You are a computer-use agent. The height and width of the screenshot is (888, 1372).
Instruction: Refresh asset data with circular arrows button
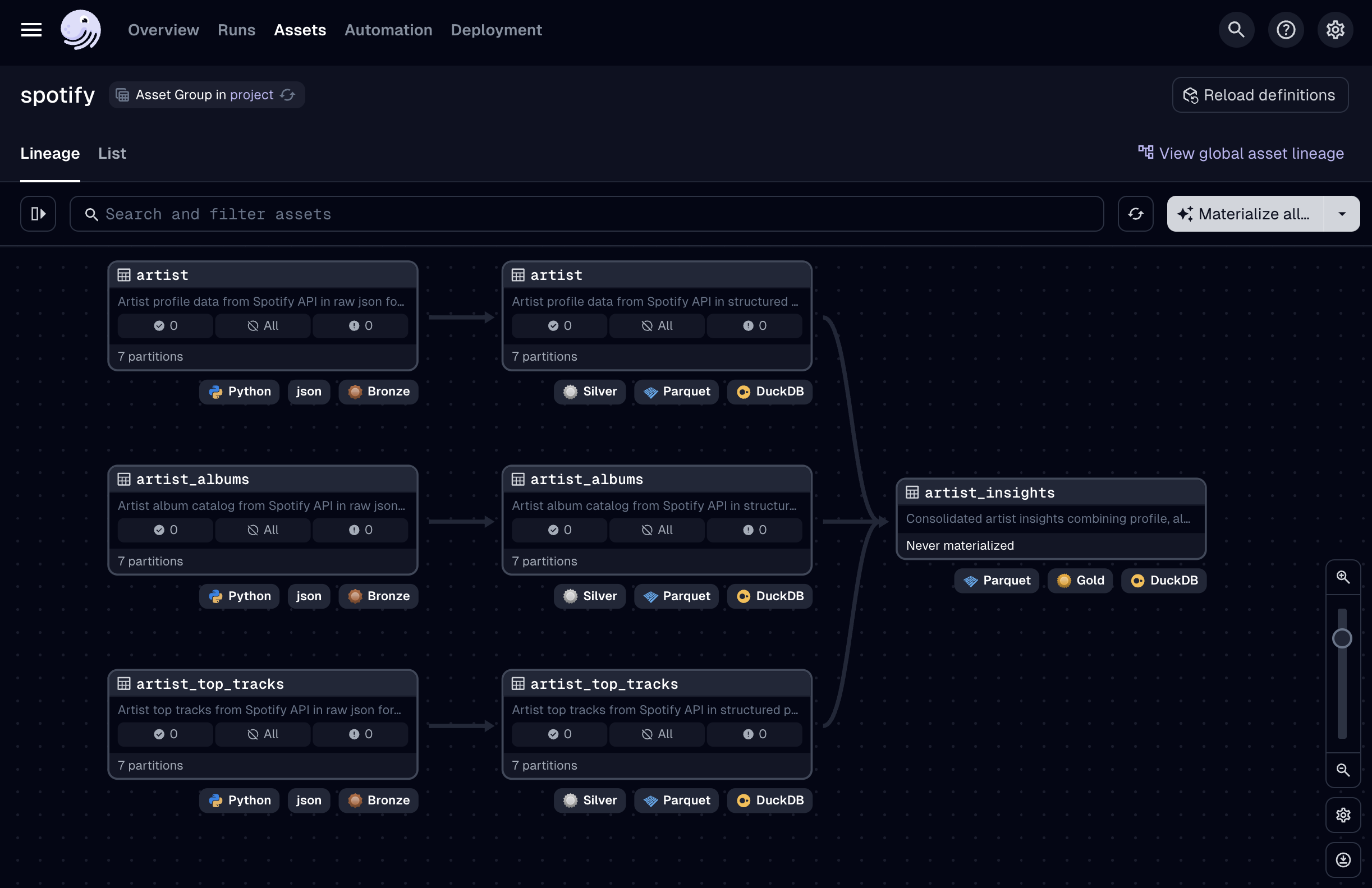point(1135,214)
